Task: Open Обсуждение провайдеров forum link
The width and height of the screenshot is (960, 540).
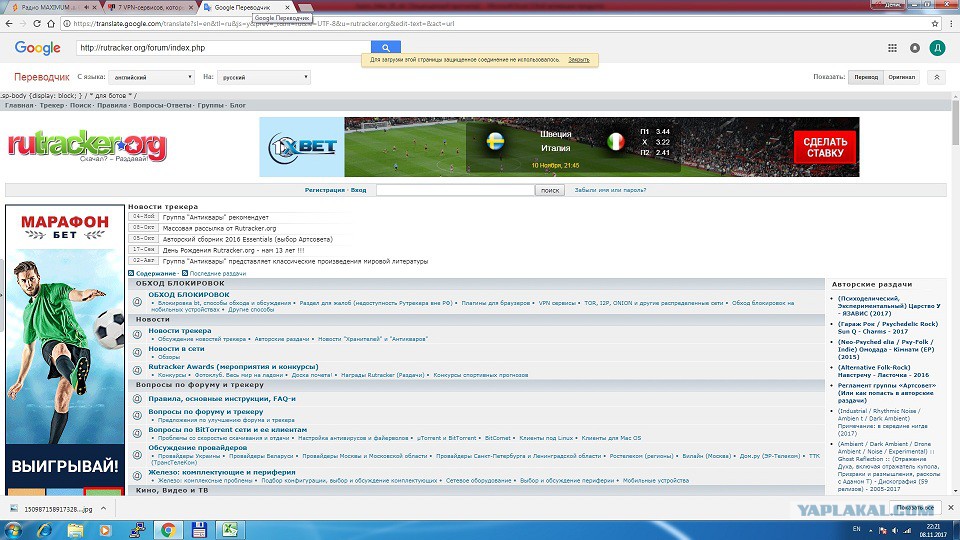Action: [197, 448]
